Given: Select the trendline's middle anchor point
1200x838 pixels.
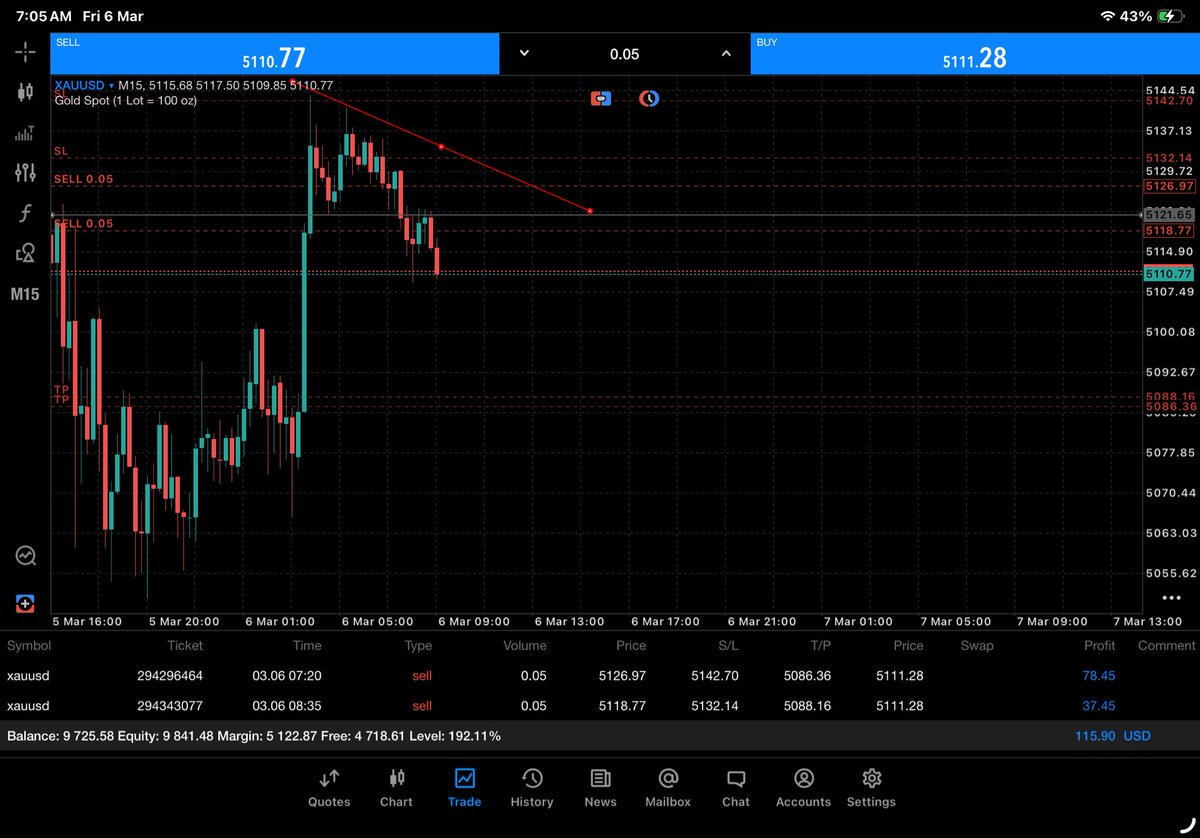Looking at the screenshot, I should (x=441, y=147).
